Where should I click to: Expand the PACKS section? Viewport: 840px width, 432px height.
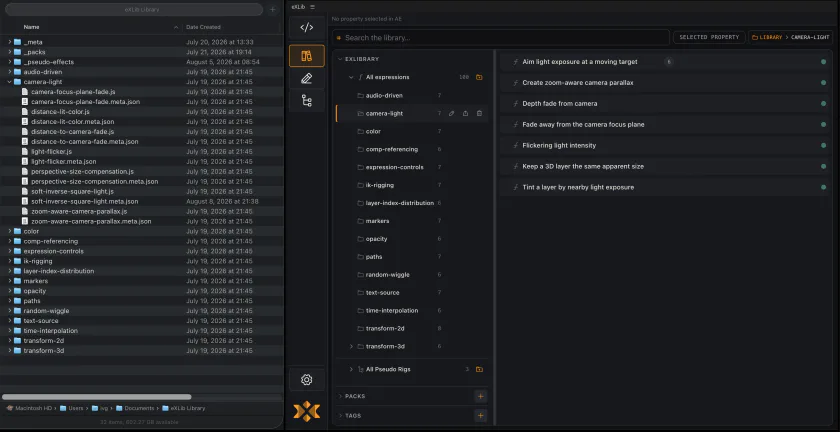click(x=340, y=396)
